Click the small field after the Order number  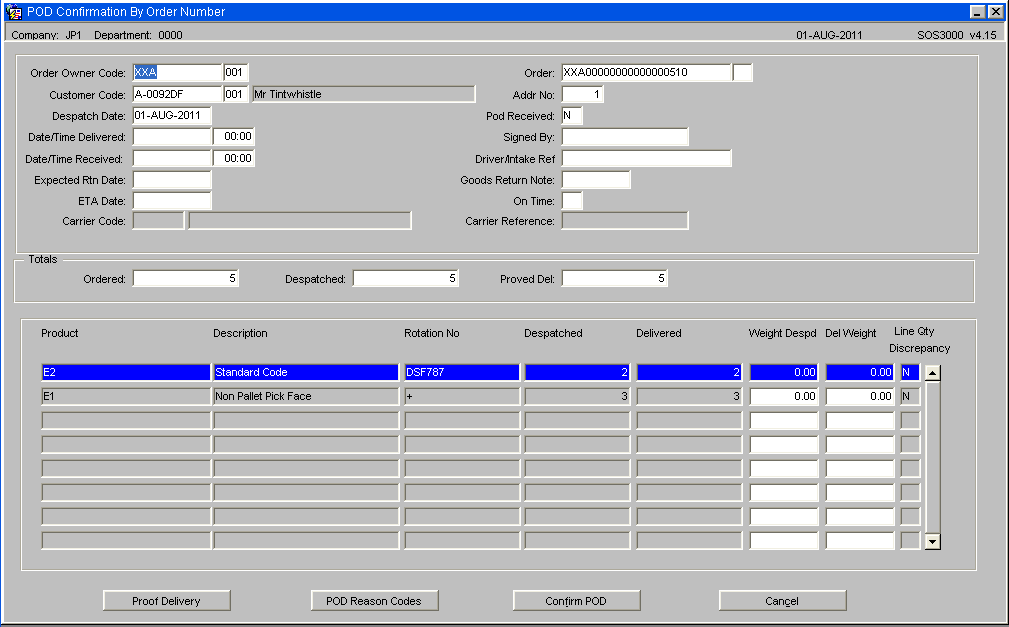[x=742, y=73]
